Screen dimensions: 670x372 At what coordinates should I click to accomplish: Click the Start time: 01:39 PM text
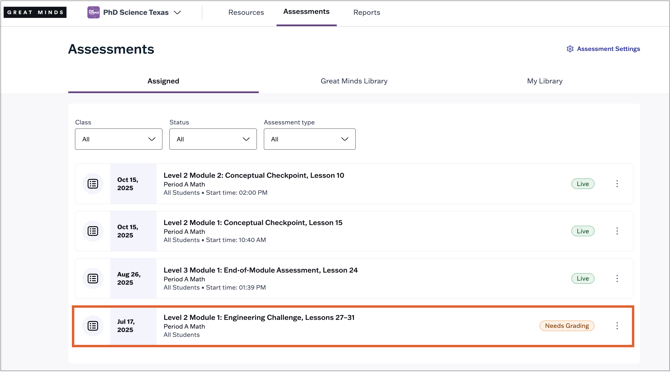(x=236, y=287)
